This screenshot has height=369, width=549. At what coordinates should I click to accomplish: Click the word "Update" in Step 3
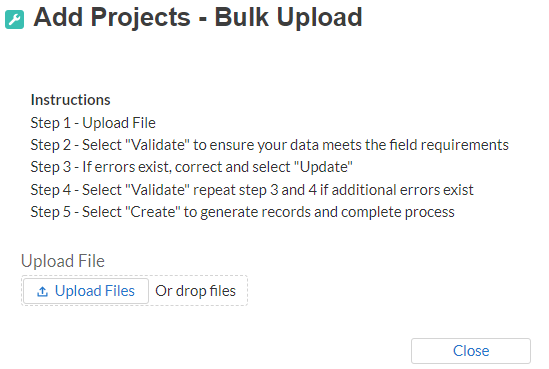point(324,167)
